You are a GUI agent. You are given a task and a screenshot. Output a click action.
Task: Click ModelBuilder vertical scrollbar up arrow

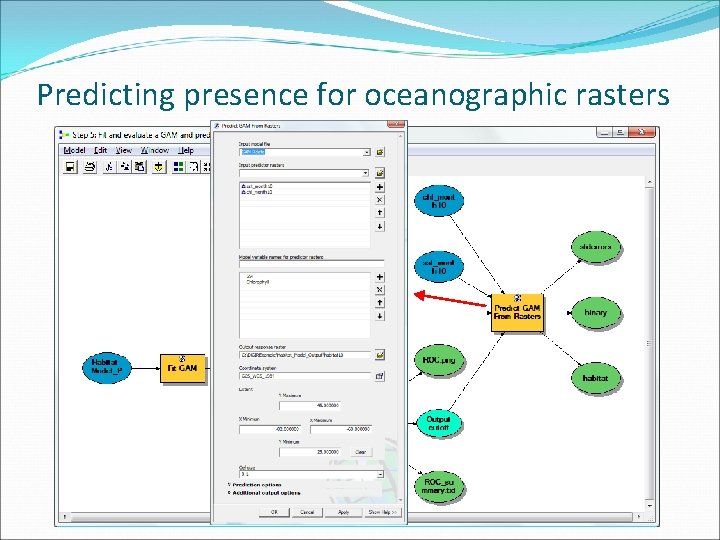650,182
